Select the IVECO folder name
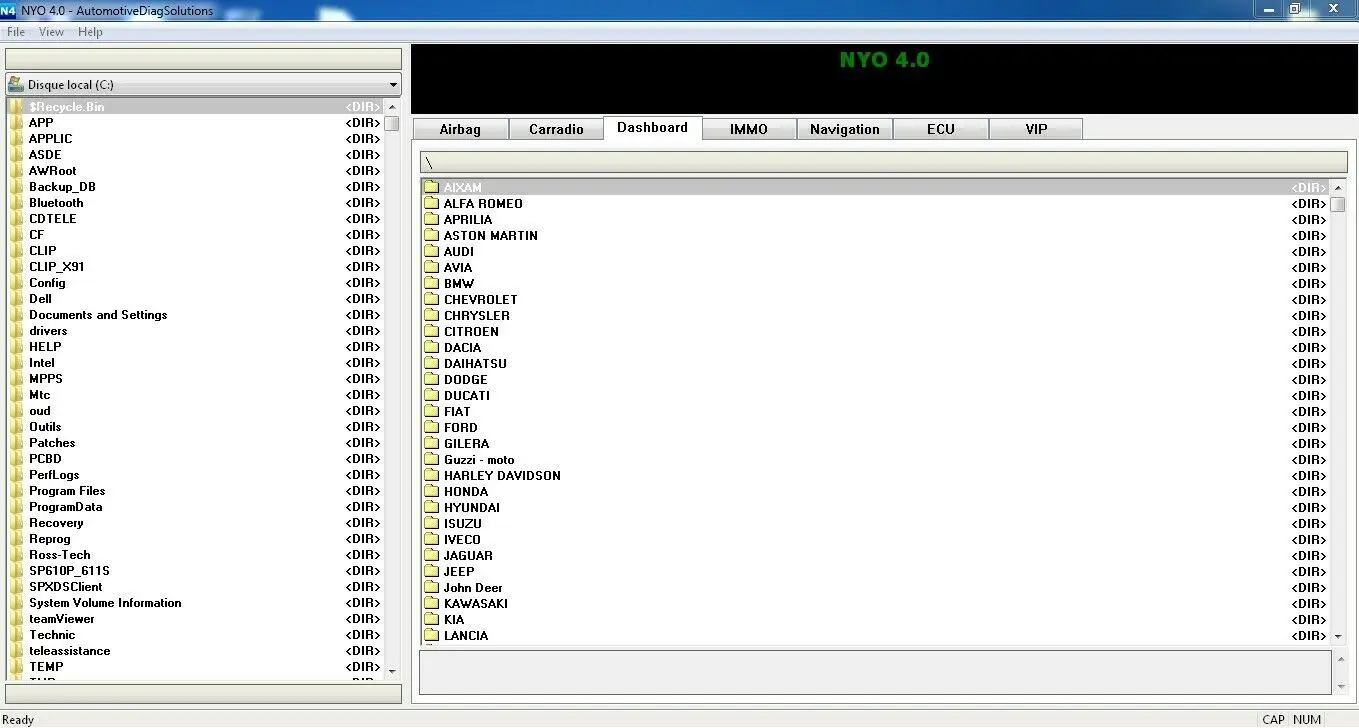 click(x=462, y=539)
